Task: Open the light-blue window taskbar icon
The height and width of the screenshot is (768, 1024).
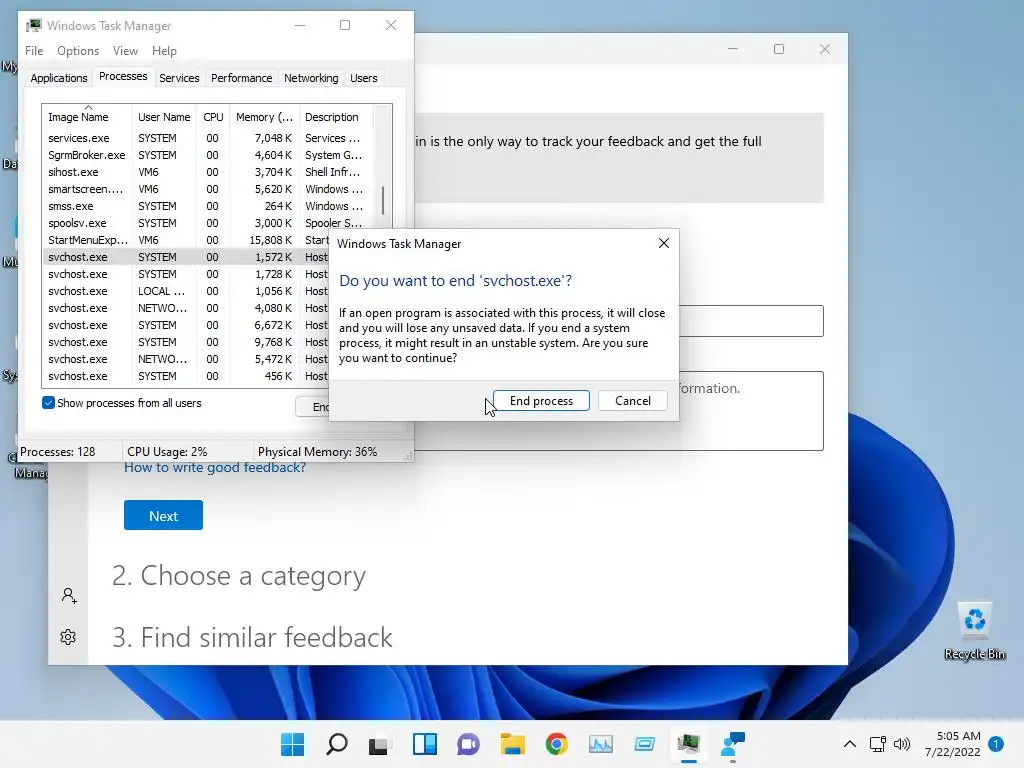Action: point(645,744)
